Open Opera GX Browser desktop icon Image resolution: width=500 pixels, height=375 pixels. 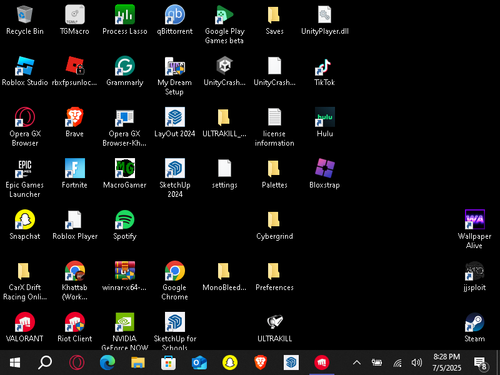tap(25, 117)
